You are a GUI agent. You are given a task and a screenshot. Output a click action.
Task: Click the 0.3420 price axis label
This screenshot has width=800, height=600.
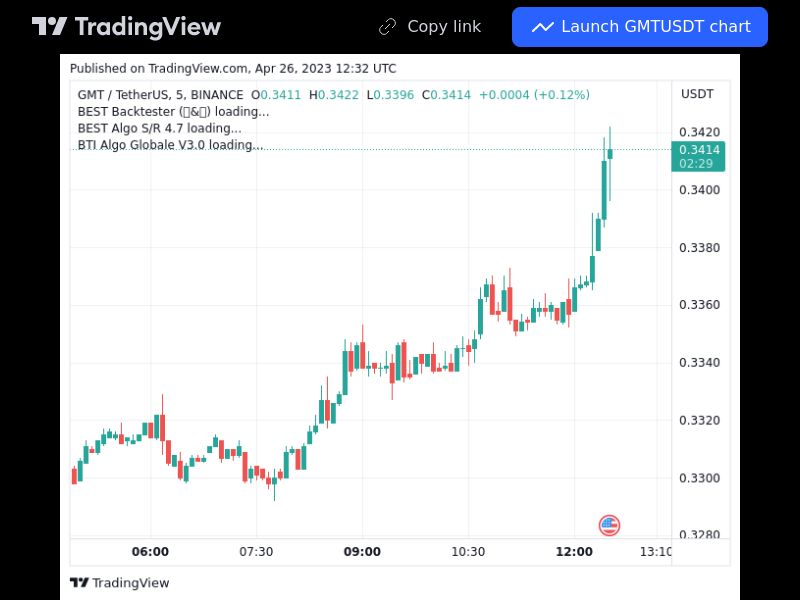[699, 132]
